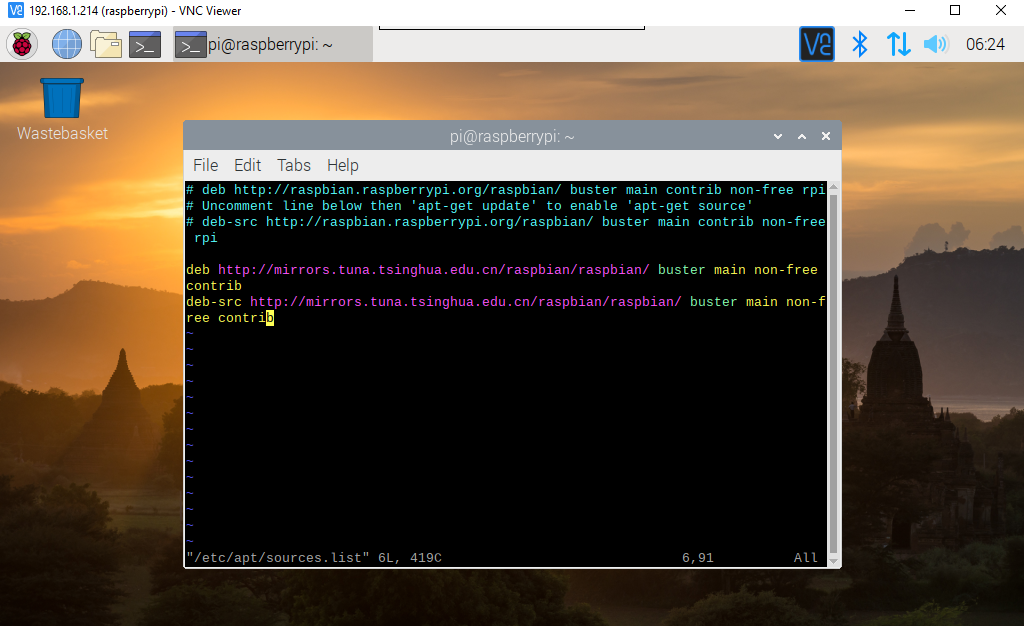Screen dimensions: 1024x626
Task: Launch a new terminal from panel launcher
Action: (145, 44)
